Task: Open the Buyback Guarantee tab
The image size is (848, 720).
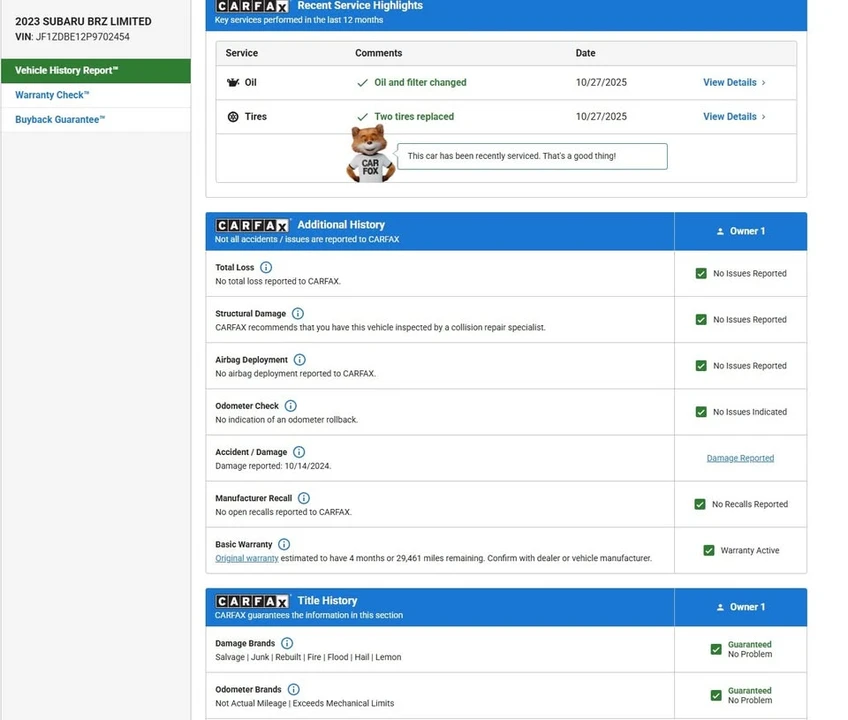Action: point(96,120)
